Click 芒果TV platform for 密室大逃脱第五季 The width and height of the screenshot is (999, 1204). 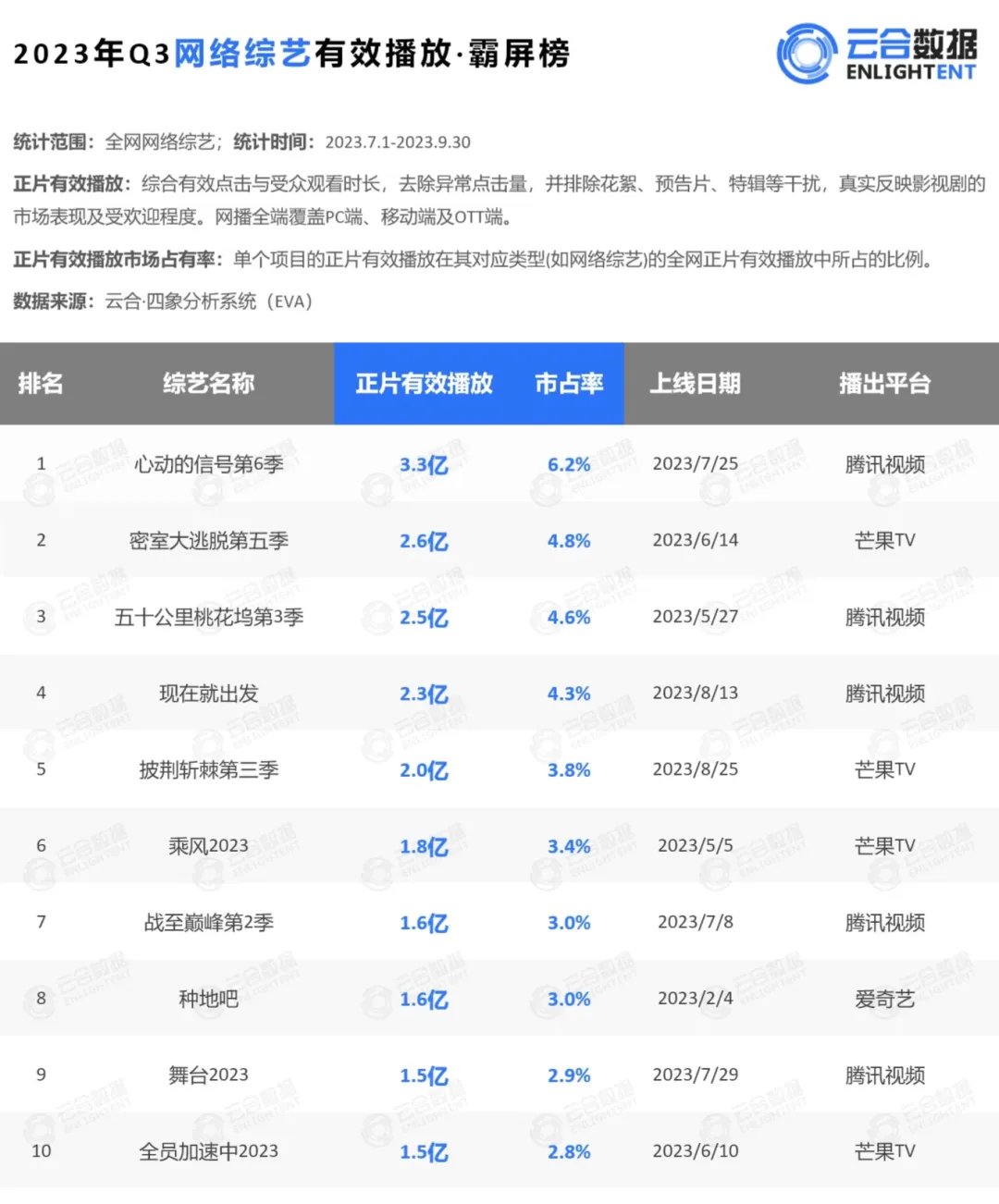(x=884, y=541)
